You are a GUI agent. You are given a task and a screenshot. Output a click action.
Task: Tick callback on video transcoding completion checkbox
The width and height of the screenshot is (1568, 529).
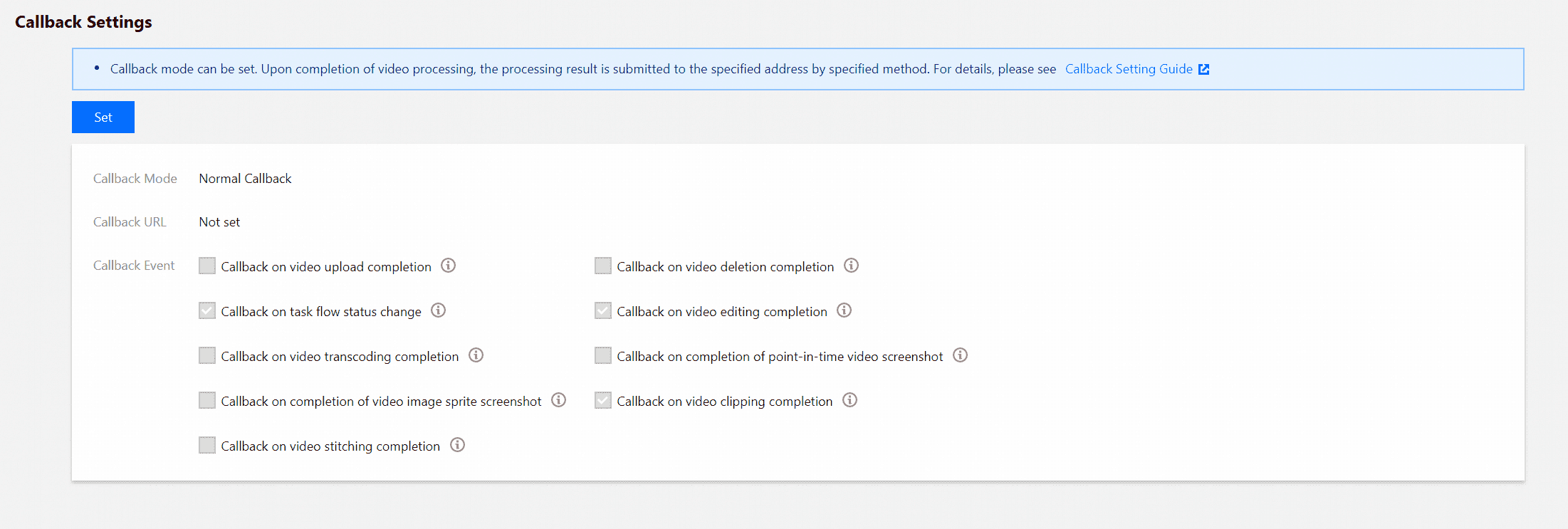coord(207,355)
